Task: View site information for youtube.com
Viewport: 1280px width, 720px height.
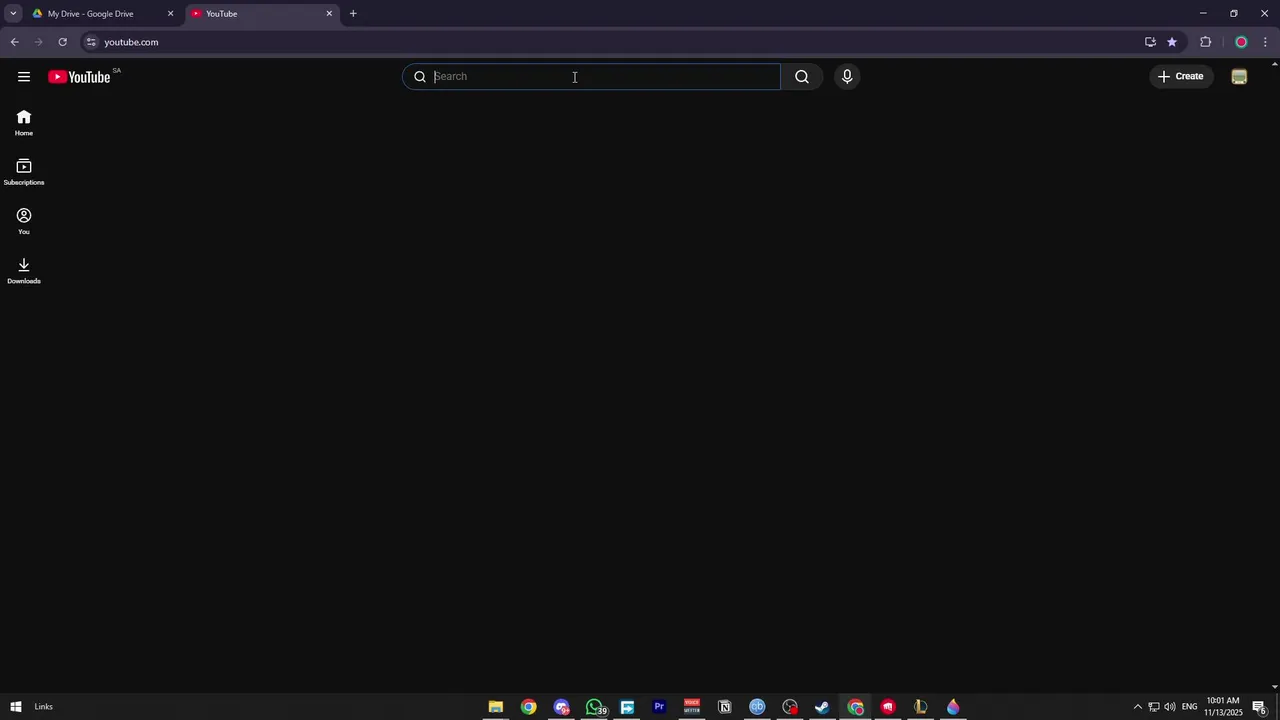Action: tap(91, 42)
